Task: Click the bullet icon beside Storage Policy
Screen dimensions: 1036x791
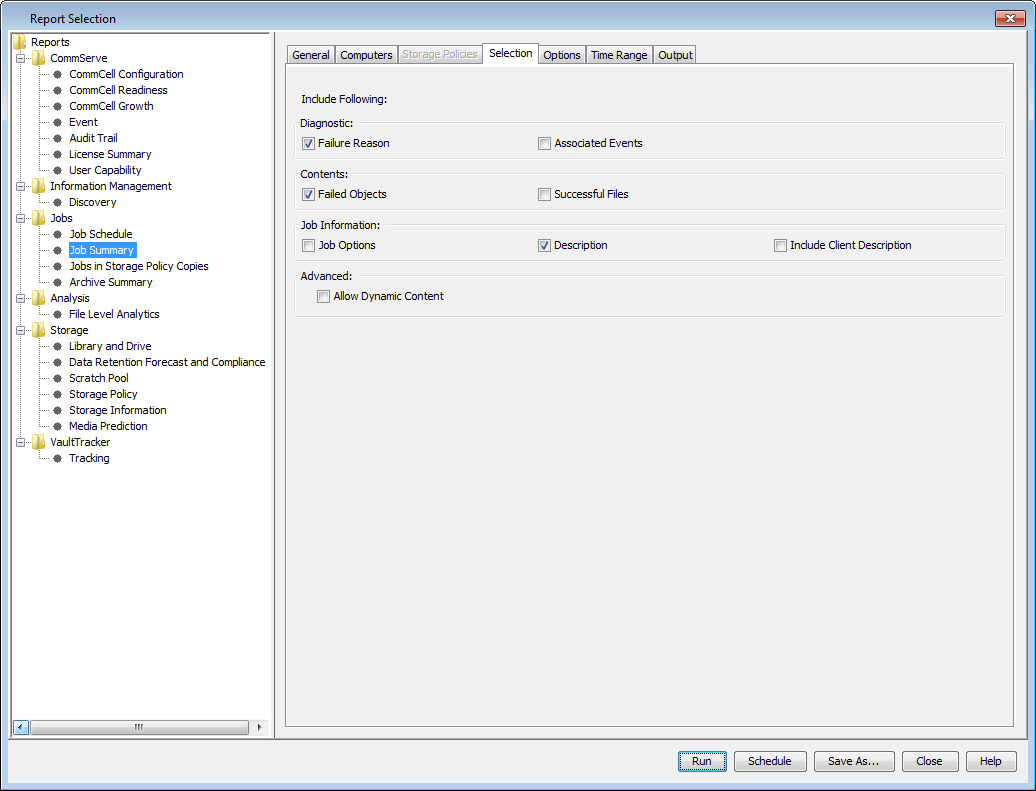Action: pyautogui.click(x=57, y=395)
